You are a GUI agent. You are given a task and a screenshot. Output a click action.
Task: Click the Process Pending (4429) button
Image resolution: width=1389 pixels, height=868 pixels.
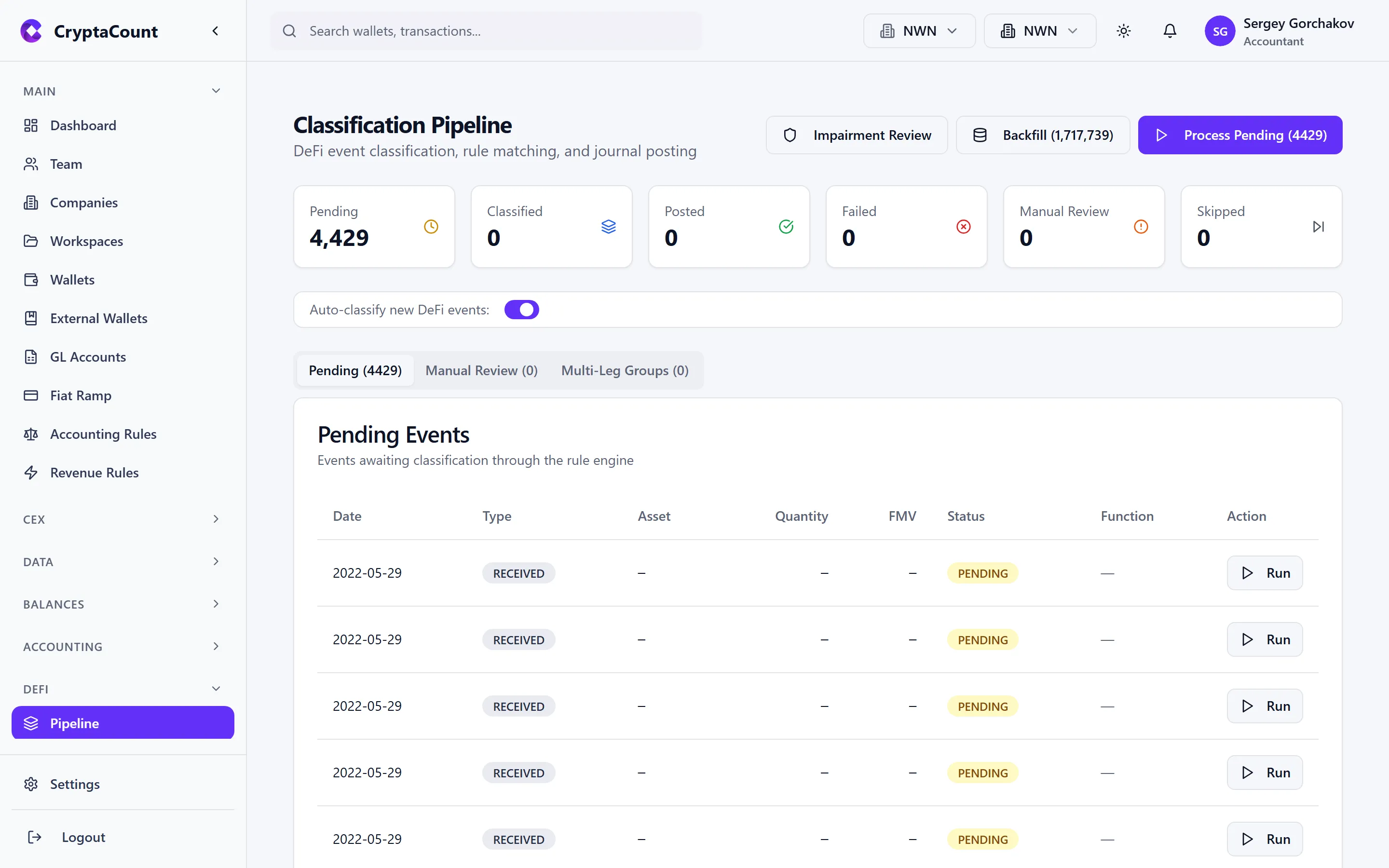click(1240, 135)
